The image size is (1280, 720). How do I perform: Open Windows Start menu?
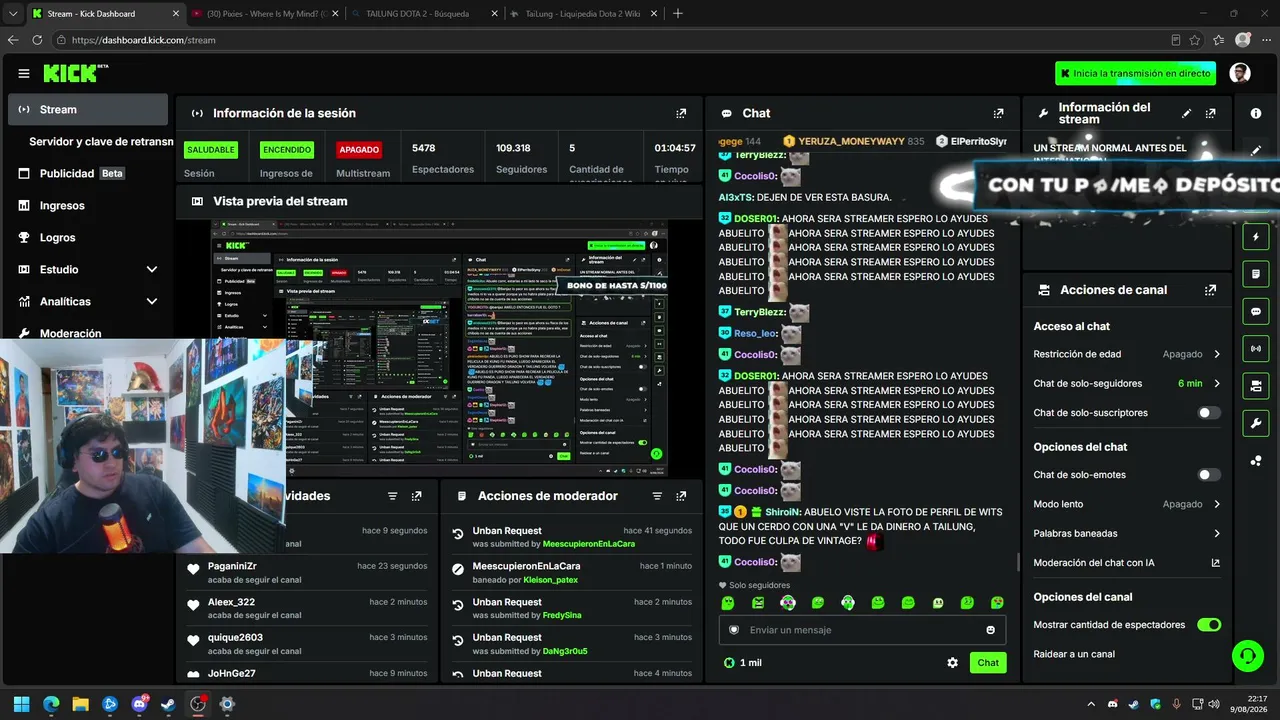coord(22,704)
